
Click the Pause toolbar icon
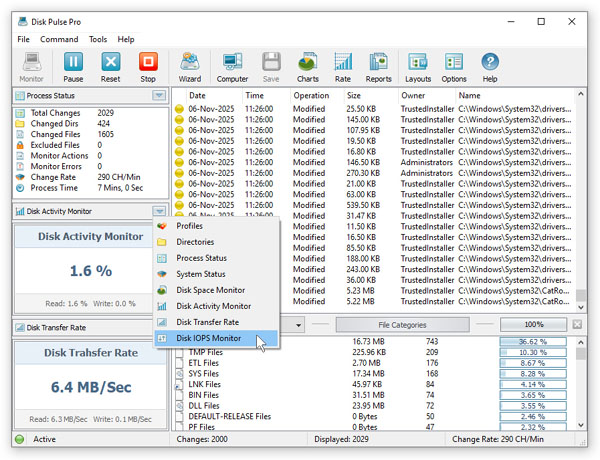coord(73,67)
